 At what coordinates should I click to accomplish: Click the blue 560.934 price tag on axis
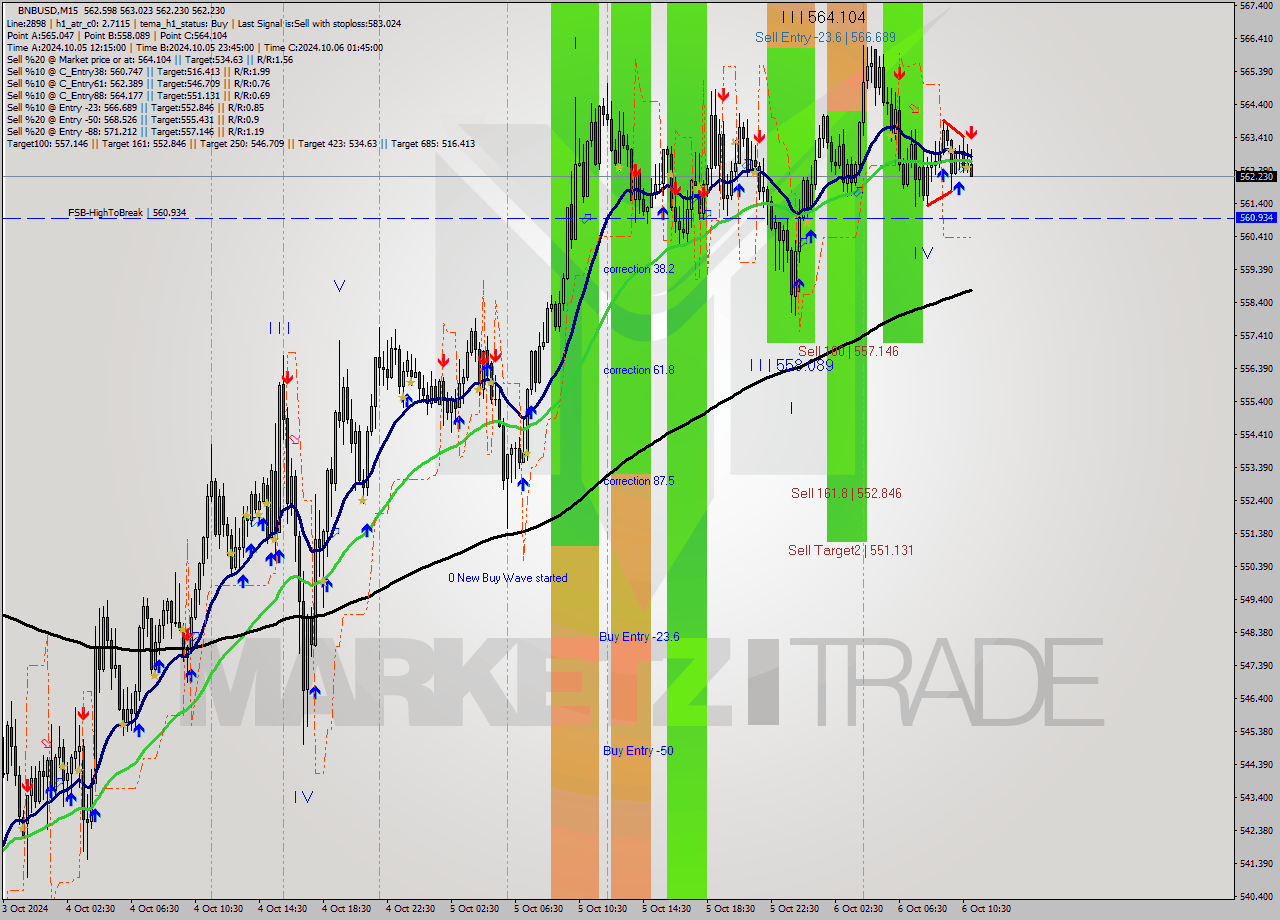click(1256, 217)
